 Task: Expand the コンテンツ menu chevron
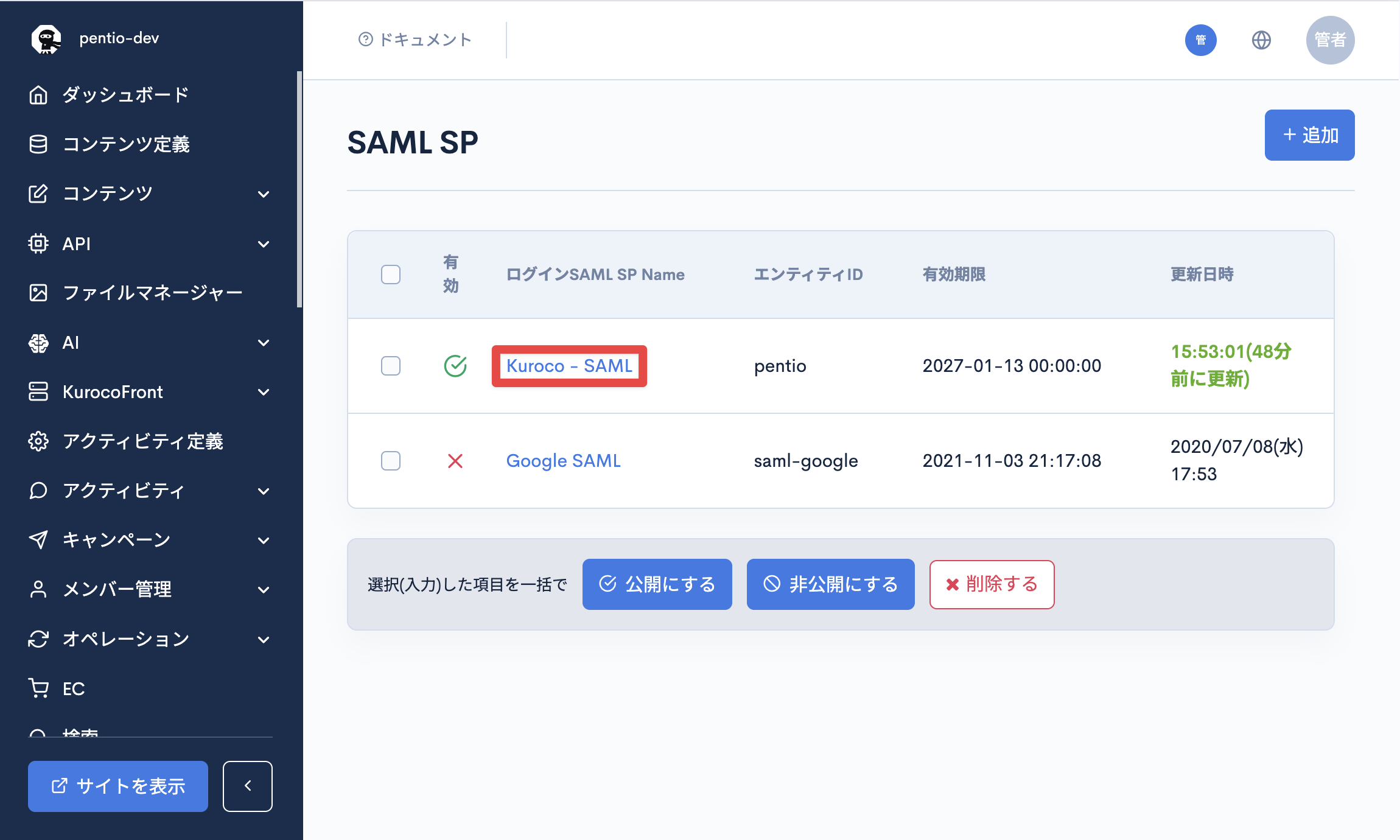(x=264, y=194)
